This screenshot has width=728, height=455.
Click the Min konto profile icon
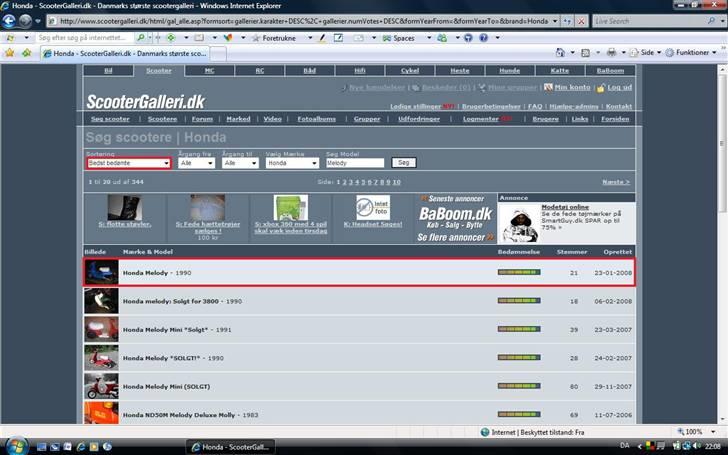click(x=549, y=87)
